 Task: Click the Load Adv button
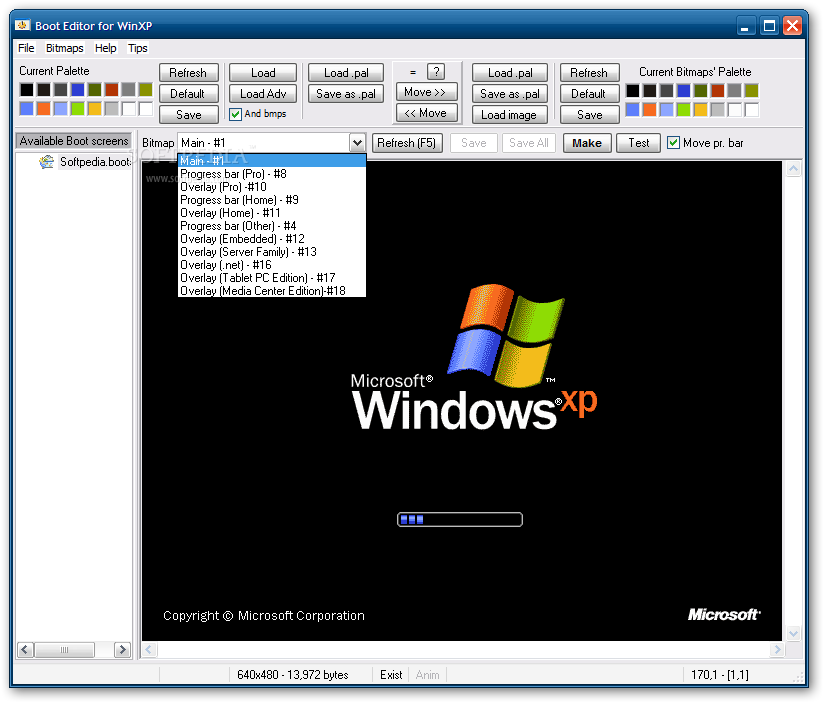click(x=263, y=94)
